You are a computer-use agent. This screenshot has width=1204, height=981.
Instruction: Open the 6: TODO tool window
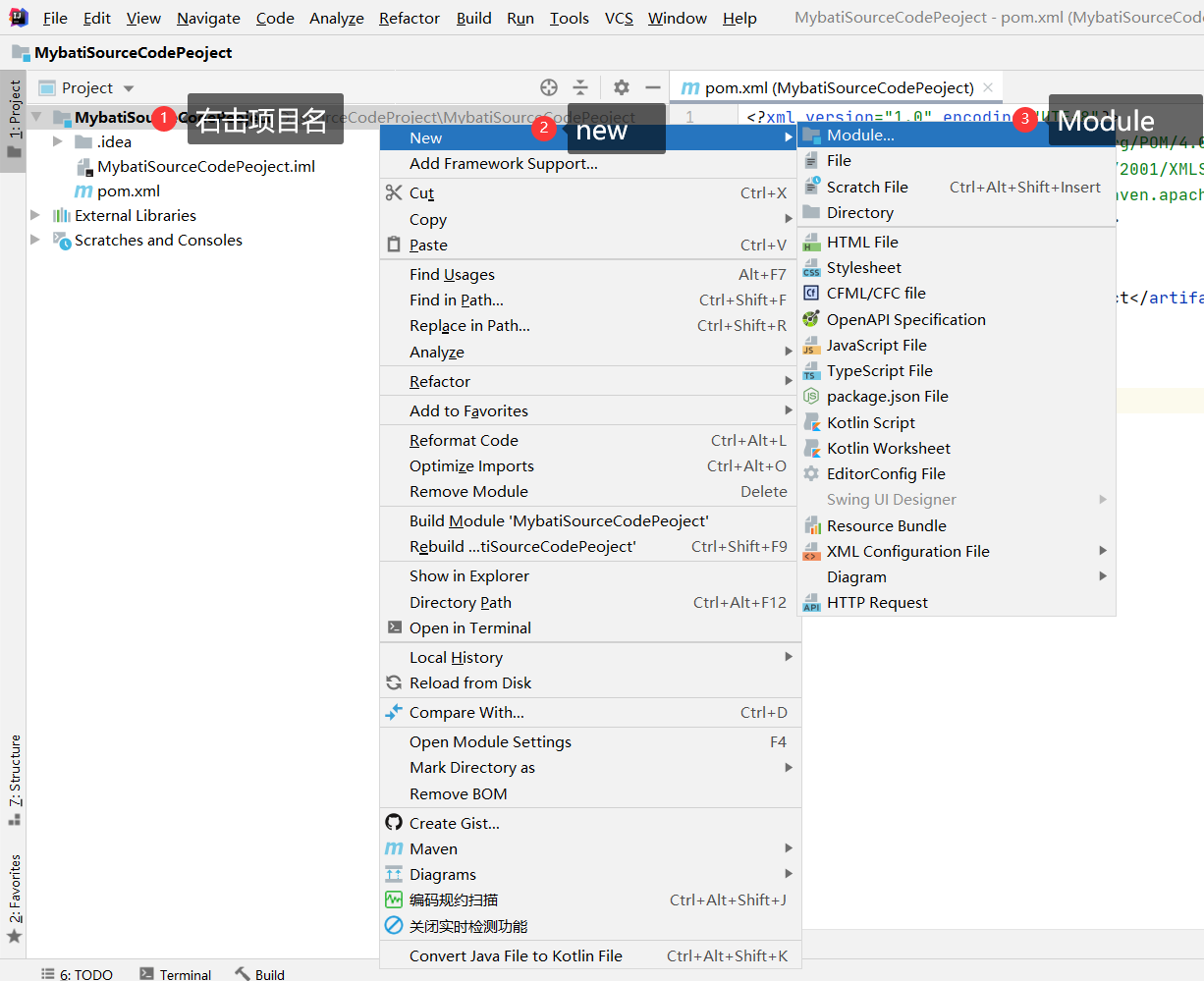[x=77, y=974]
